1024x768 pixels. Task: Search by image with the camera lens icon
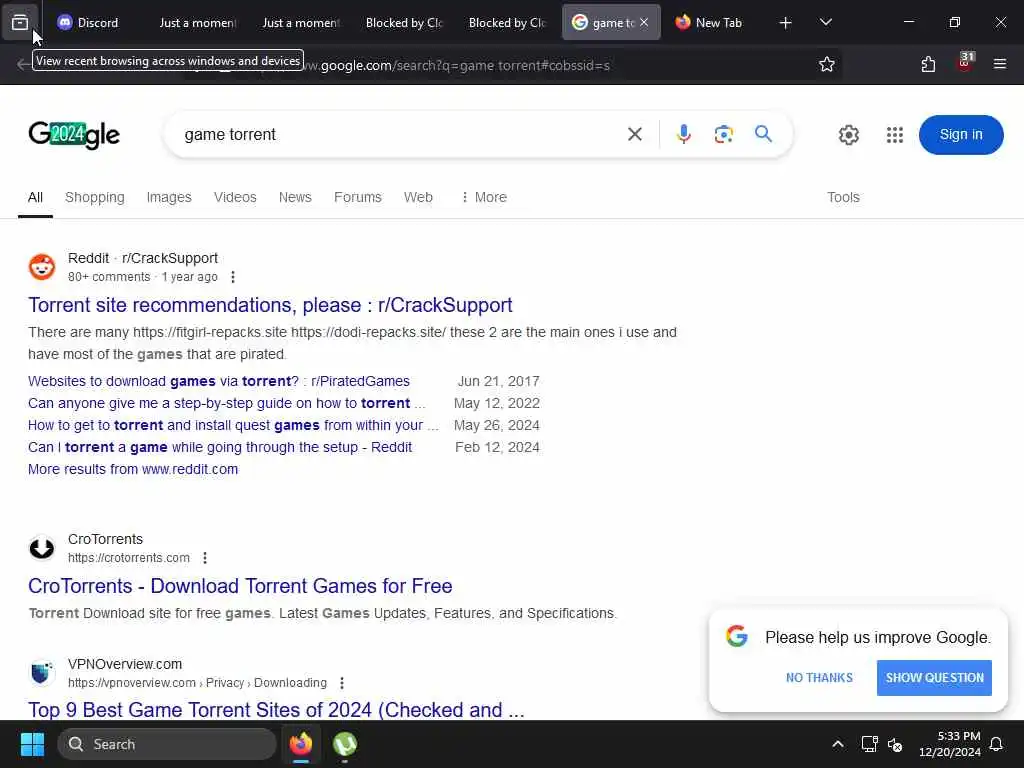[724, 135]
